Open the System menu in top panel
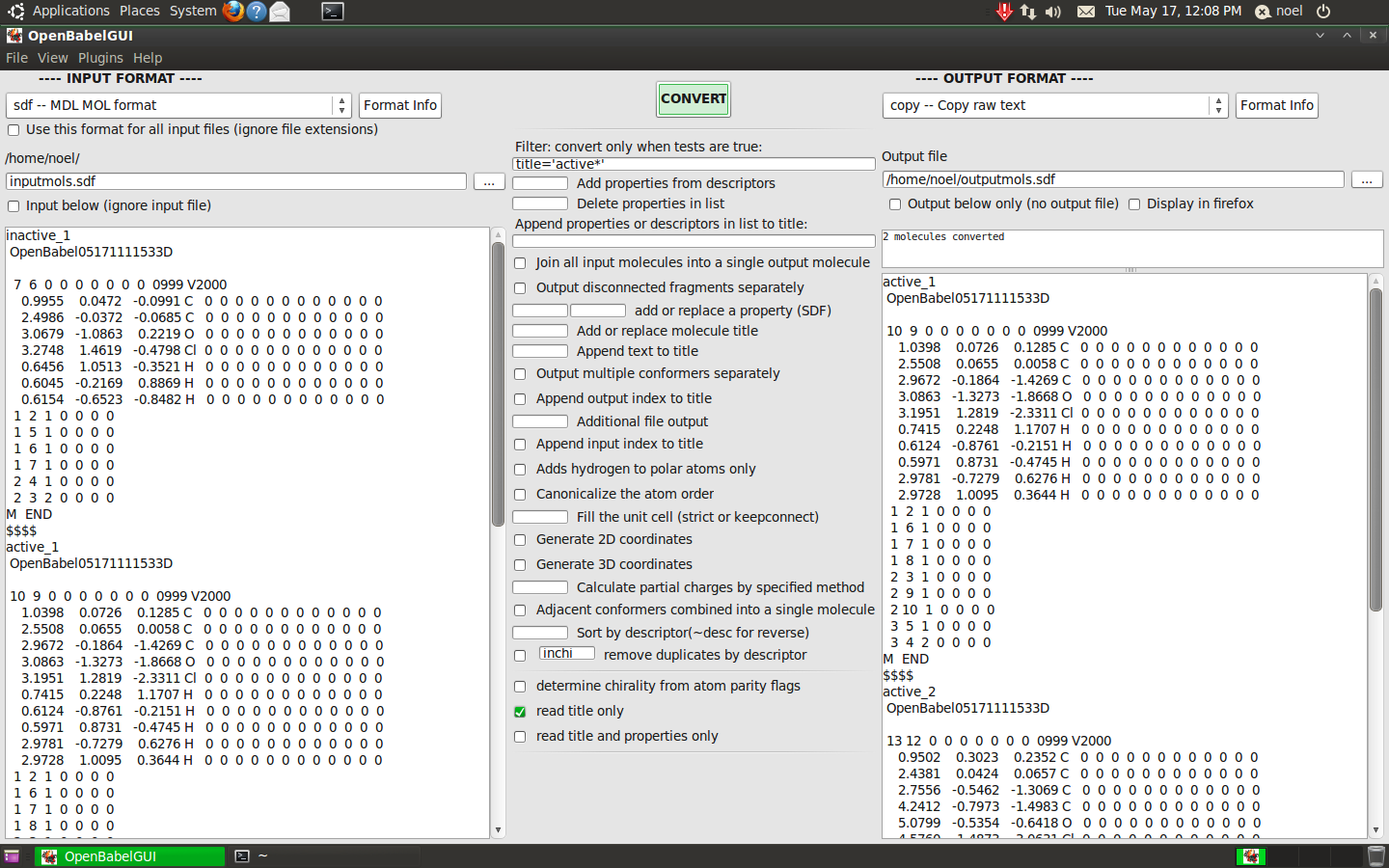This screenshot has width=1389, height=868. [193, 11]
